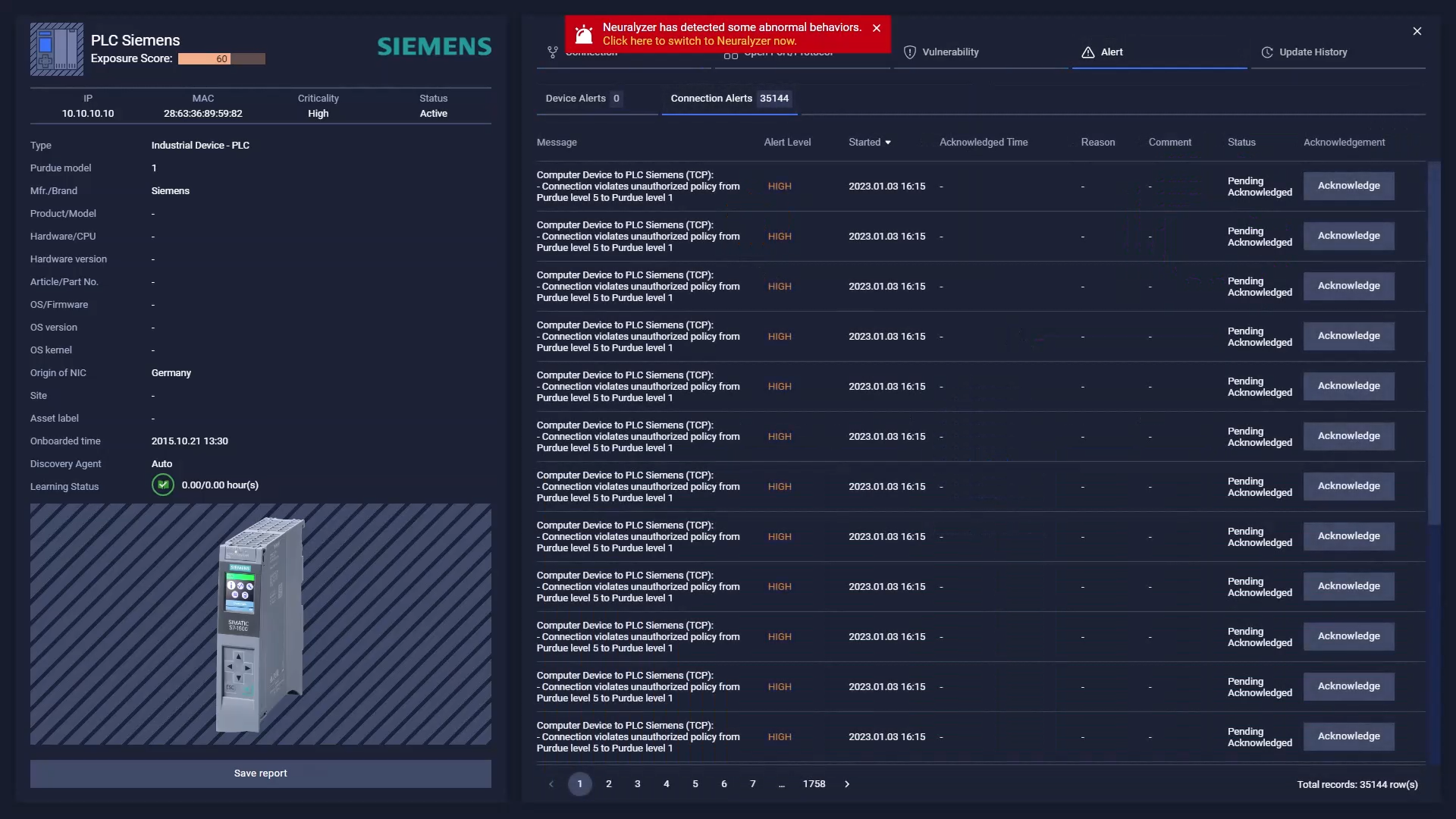Click the Reason column header
The width and height of the screenshot is (1456, 819).
[1098, 143]
